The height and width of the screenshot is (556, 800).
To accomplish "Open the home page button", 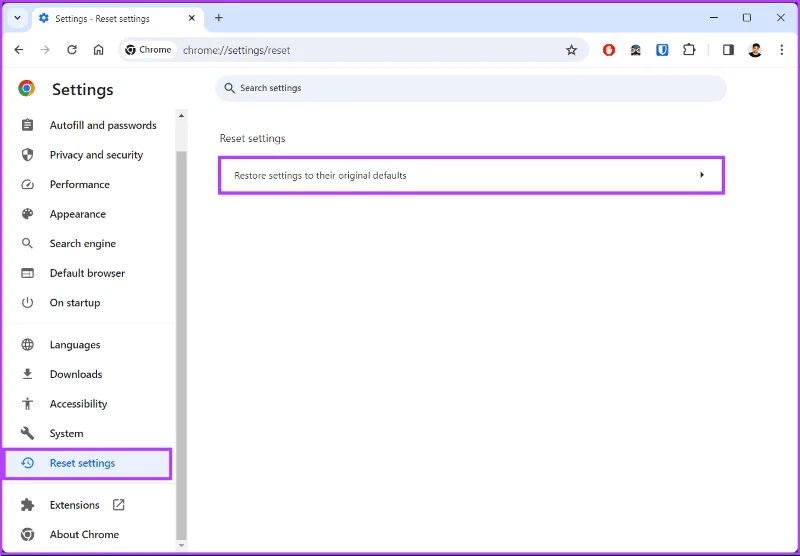I will (x=98, y=49).
